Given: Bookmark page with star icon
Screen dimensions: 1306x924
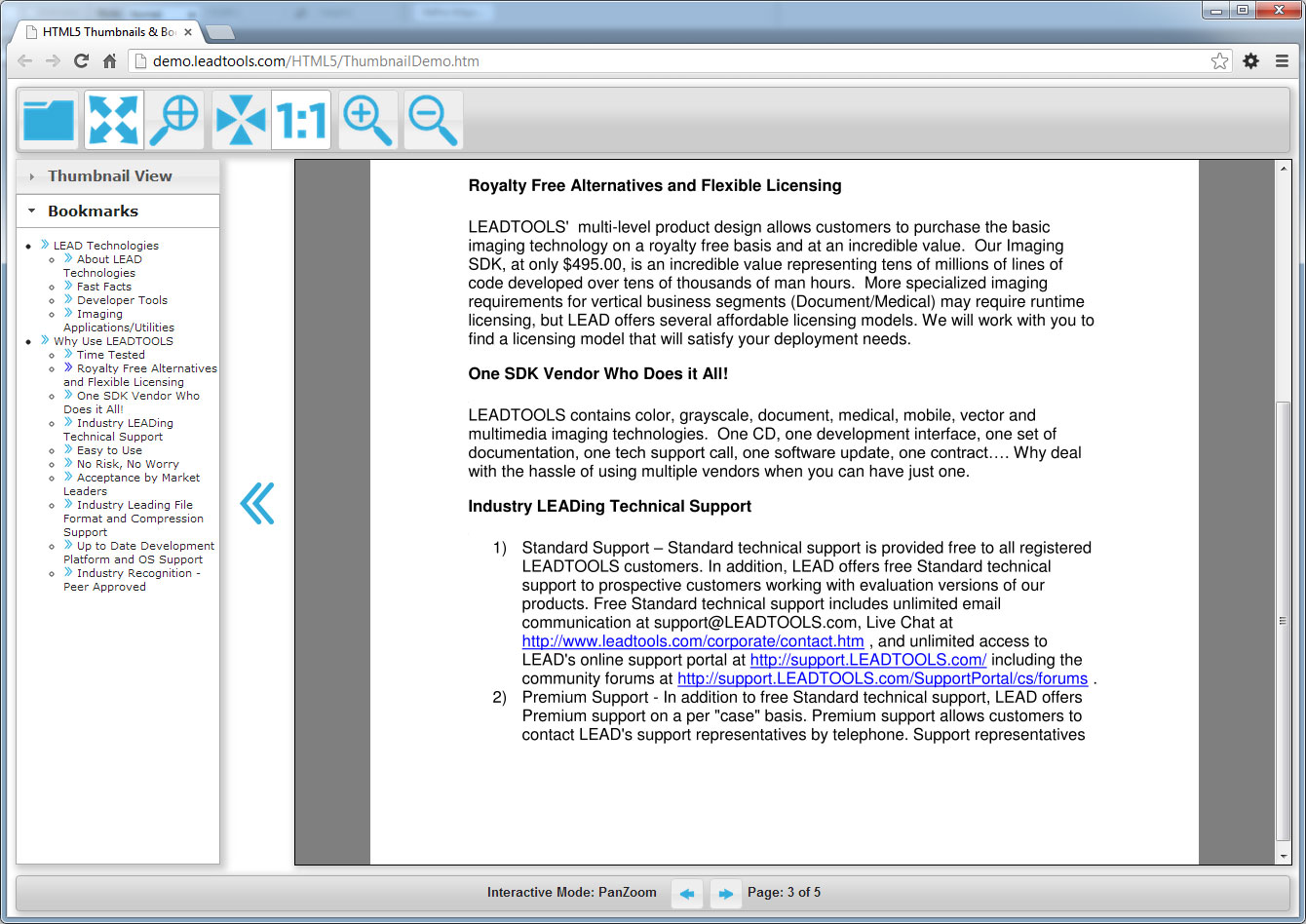Looking at the screenshot, I should (x=1219, y=60).
